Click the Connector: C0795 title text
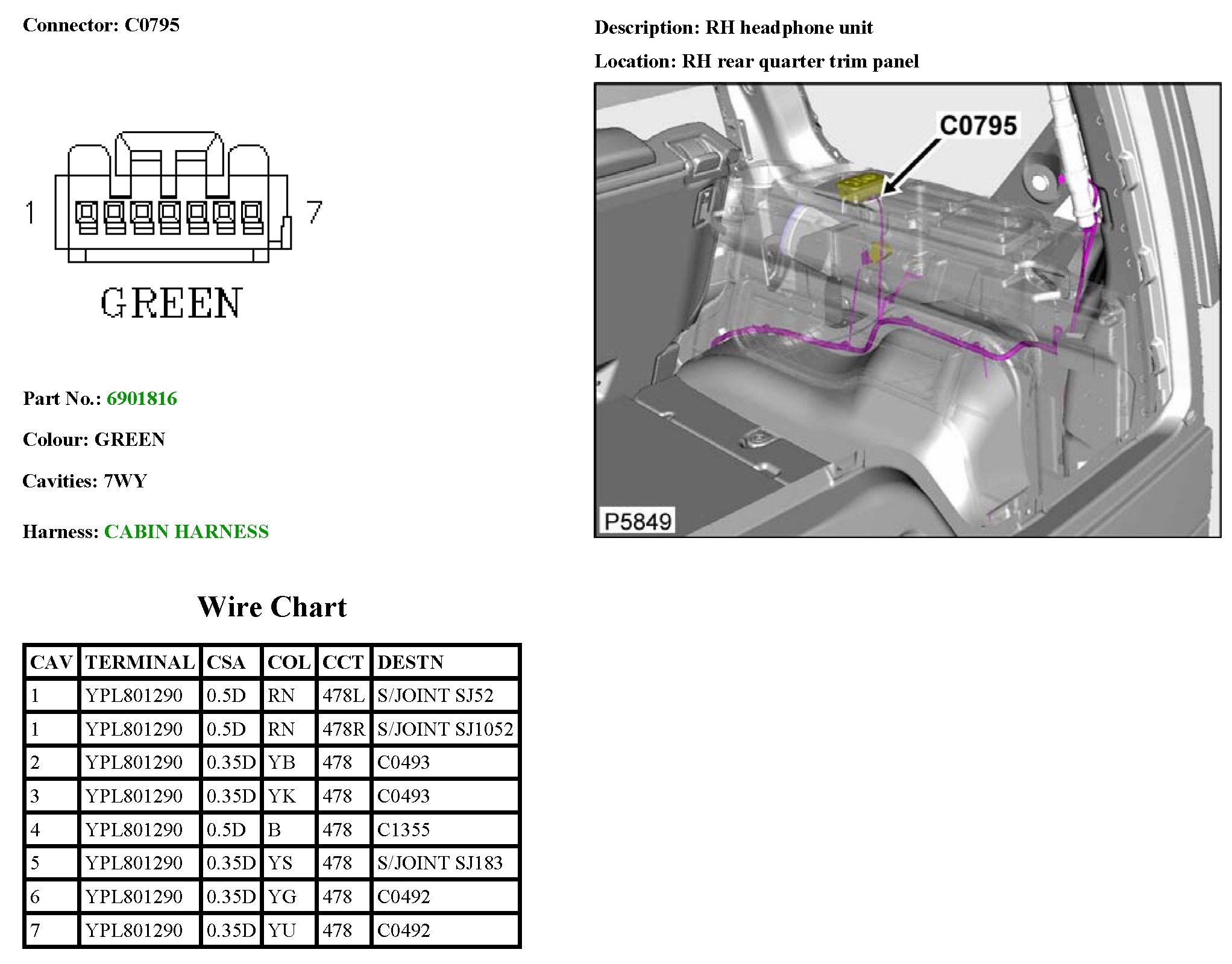1232x964 pixels. pos(101,25)
